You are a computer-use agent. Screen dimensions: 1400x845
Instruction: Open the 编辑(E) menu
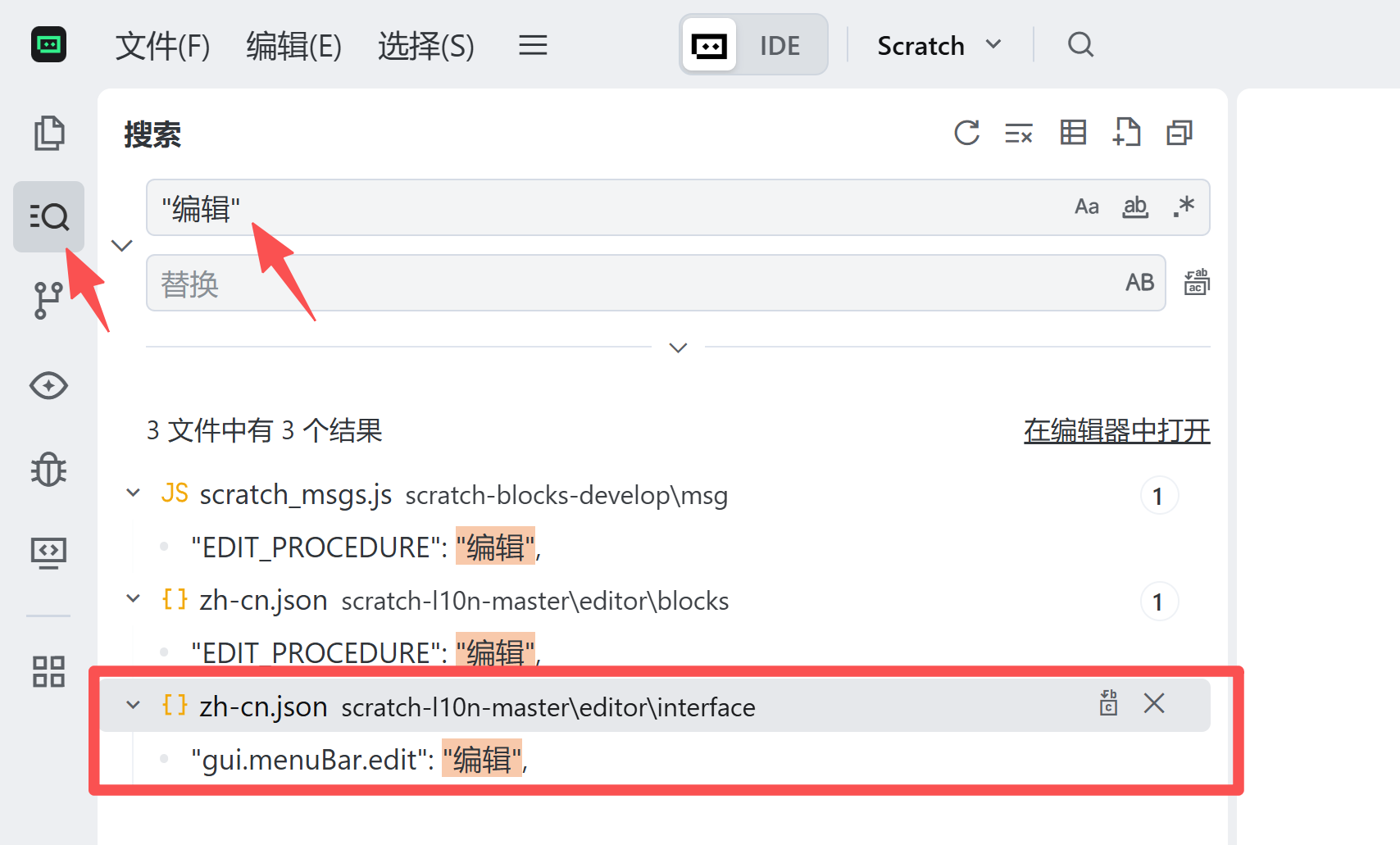point(293,46)
